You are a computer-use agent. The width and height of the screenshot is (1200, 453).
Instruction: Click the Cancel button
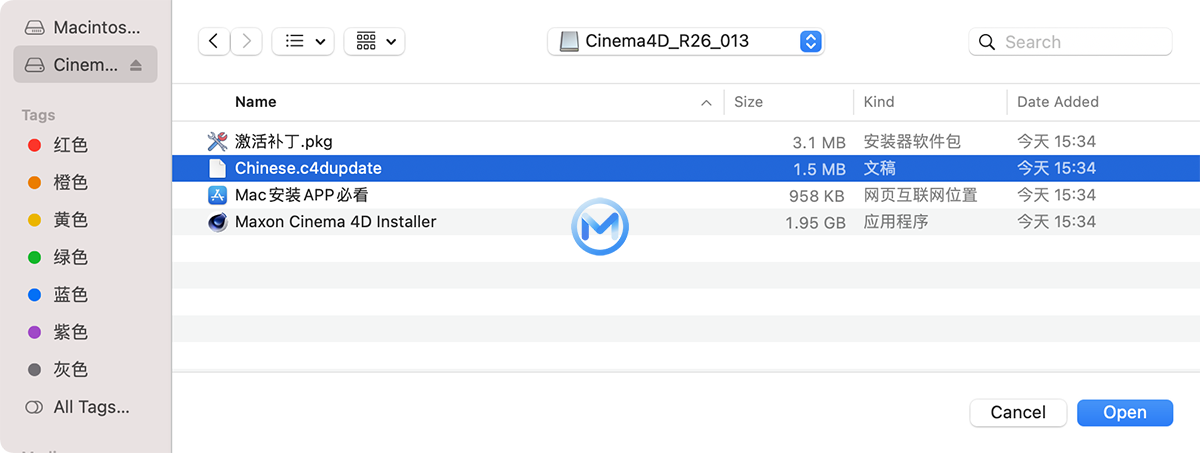point(1018,412)
